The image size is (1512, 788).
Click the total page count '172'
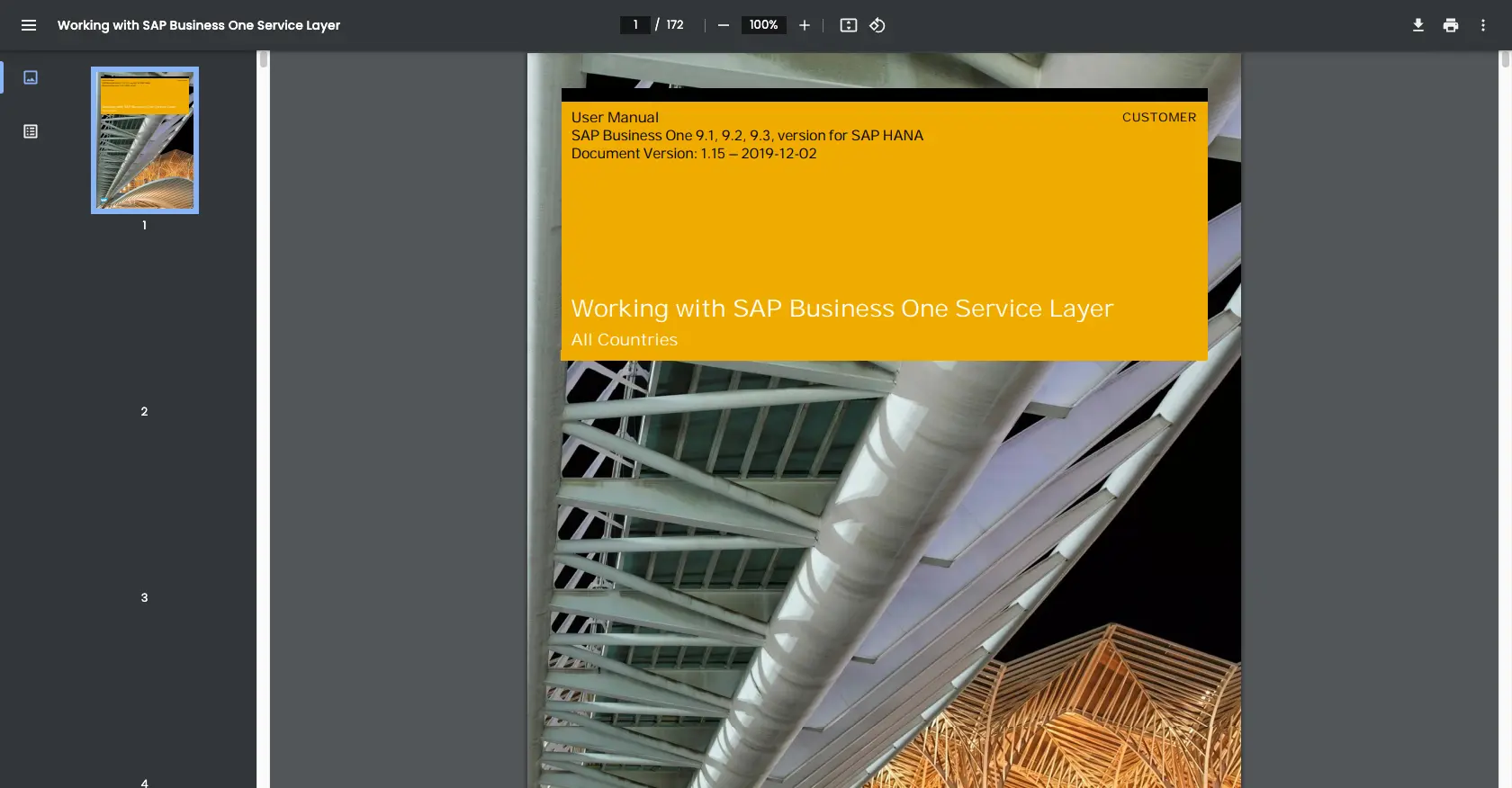[675, 25]
